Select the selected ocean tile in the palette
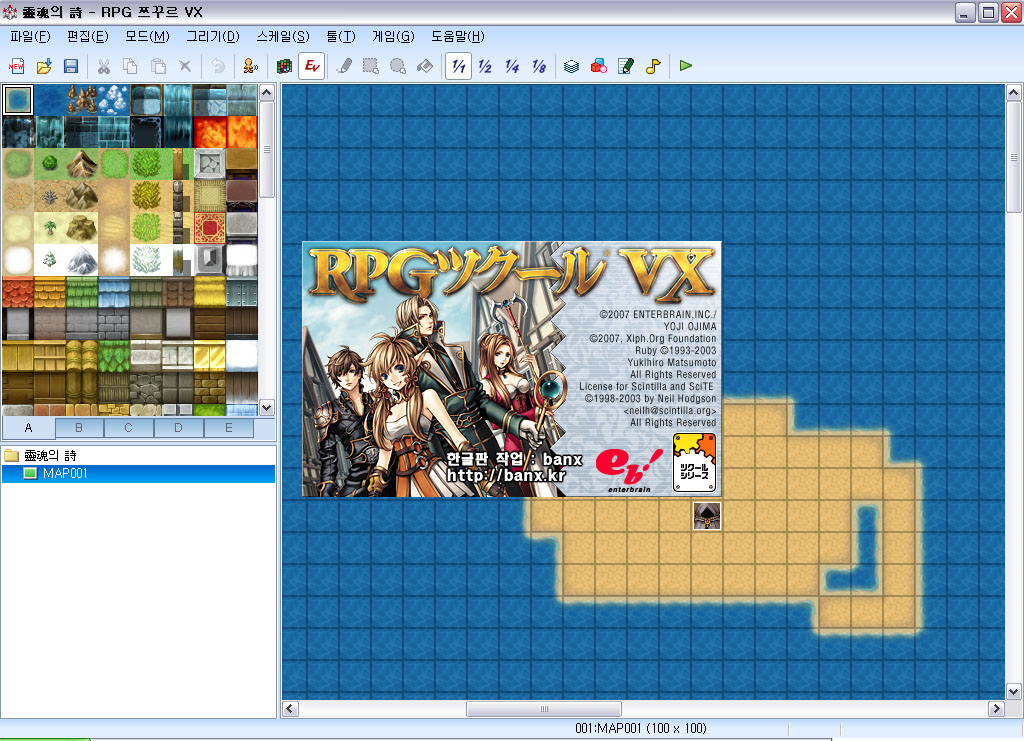Viewport: 1024px width, 741px height. [x=18, y=100]
